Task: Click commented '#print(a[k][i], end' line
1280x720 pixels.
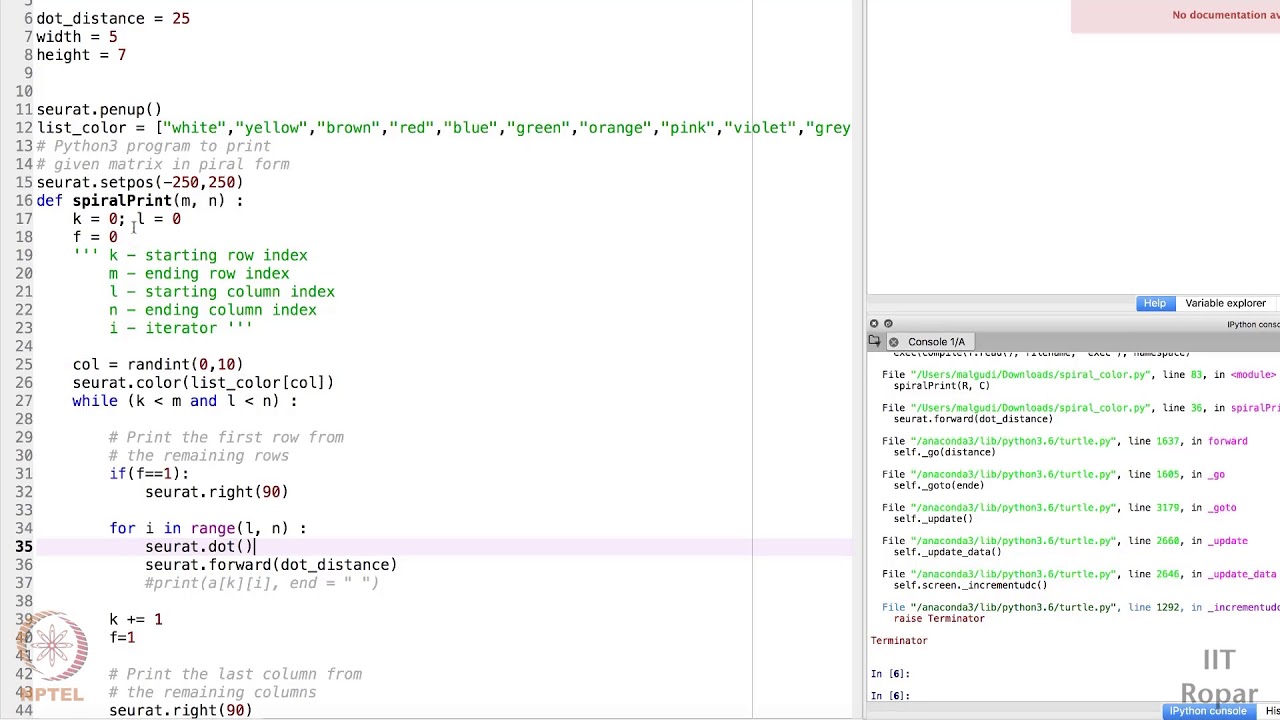Action: tap(262, 583)
